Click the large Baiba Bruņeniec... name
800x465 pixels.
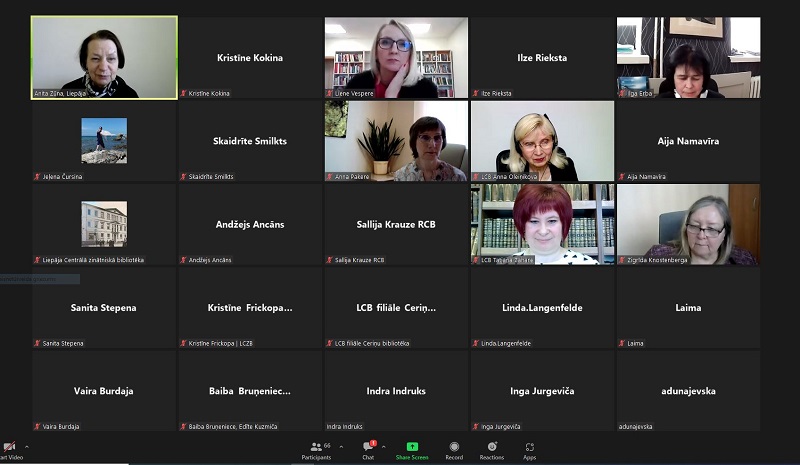[x=250, y=390]
